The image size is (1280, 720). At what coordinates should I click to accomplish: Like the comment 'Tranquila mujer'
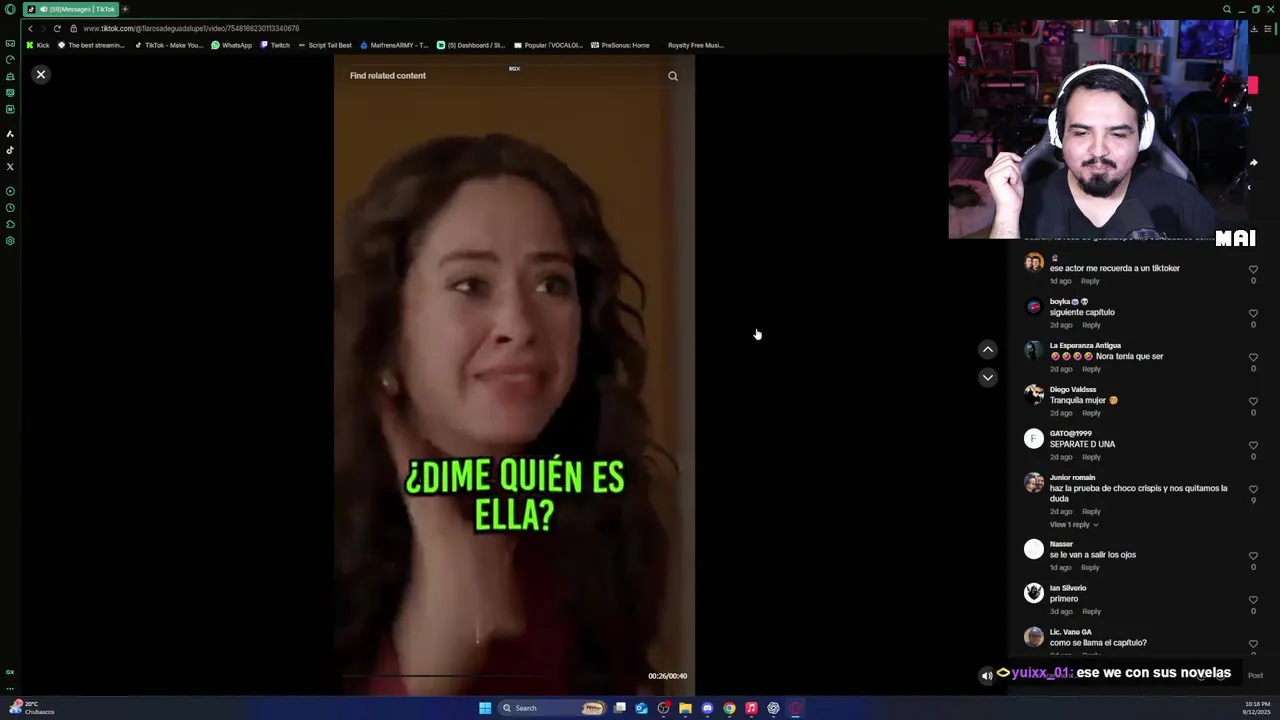coord(1253,401)
